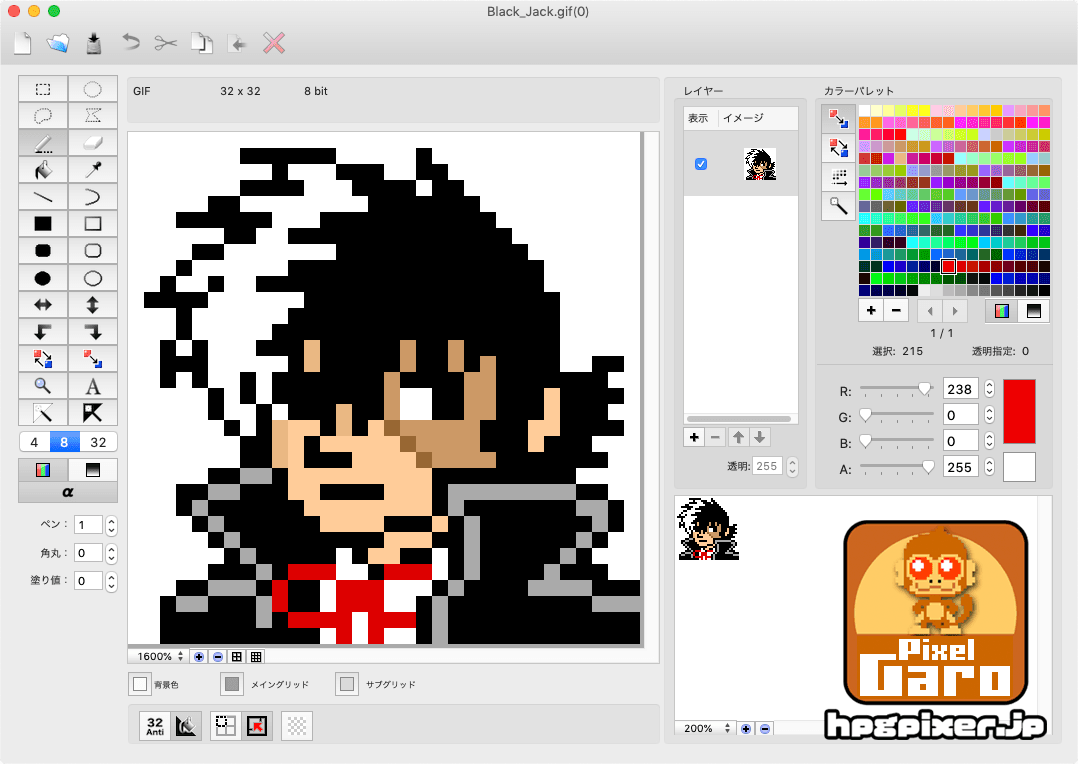1078x764 pixels.
Task: Select the outlined rectangle tool
Action: click(x=93, y=223)
